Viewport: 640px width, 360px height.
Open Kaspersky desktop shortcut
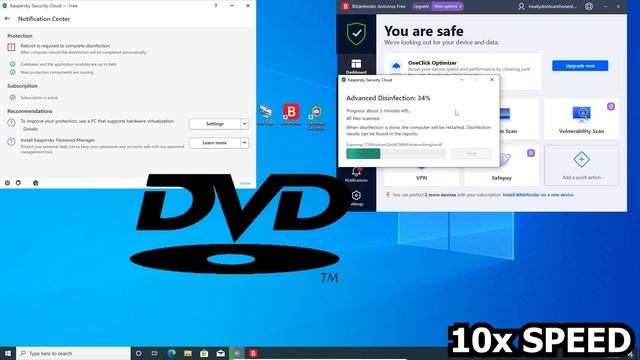click(316, 118)
